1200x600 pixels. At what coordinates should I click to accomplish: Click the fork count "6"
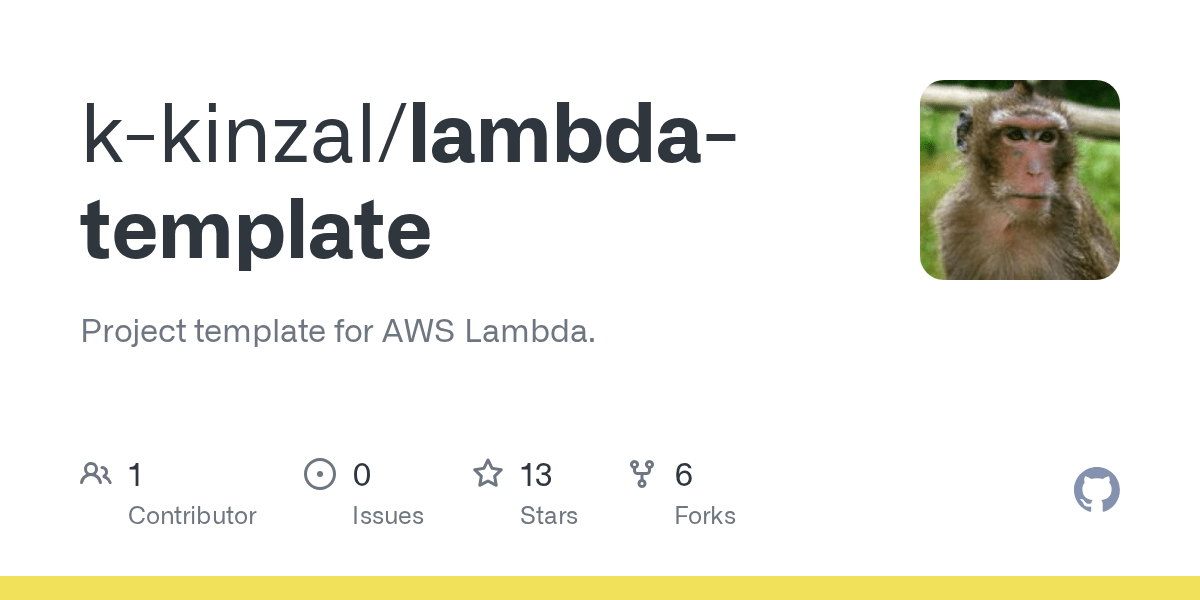point(684,475)
